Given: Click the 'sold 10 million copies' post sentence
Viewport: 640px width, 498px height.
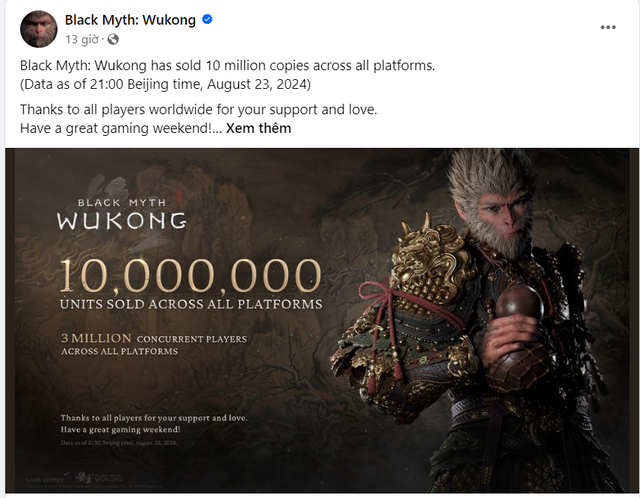Looking at the screenshot, I should (x=227, y=65).
